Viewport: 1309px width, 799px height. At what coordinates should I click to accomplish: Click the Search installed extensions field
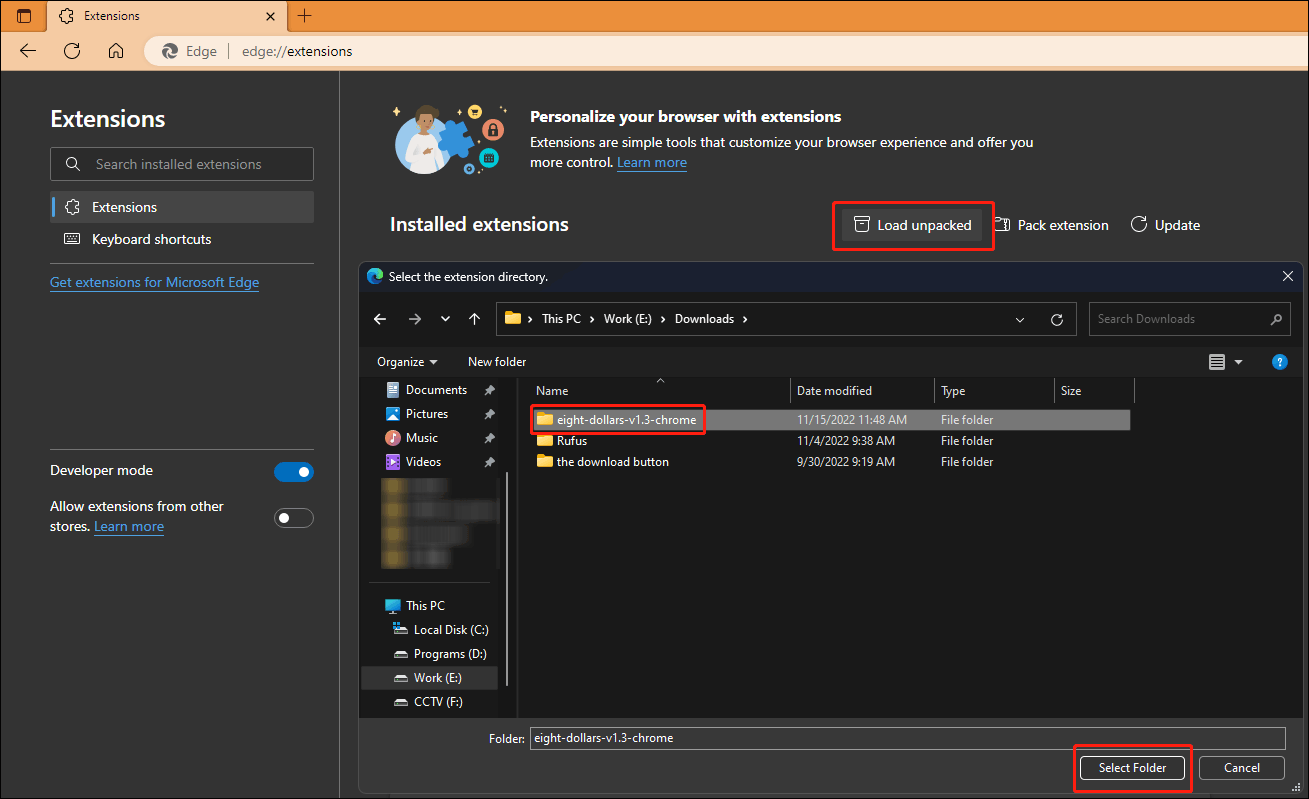point(182,164)
